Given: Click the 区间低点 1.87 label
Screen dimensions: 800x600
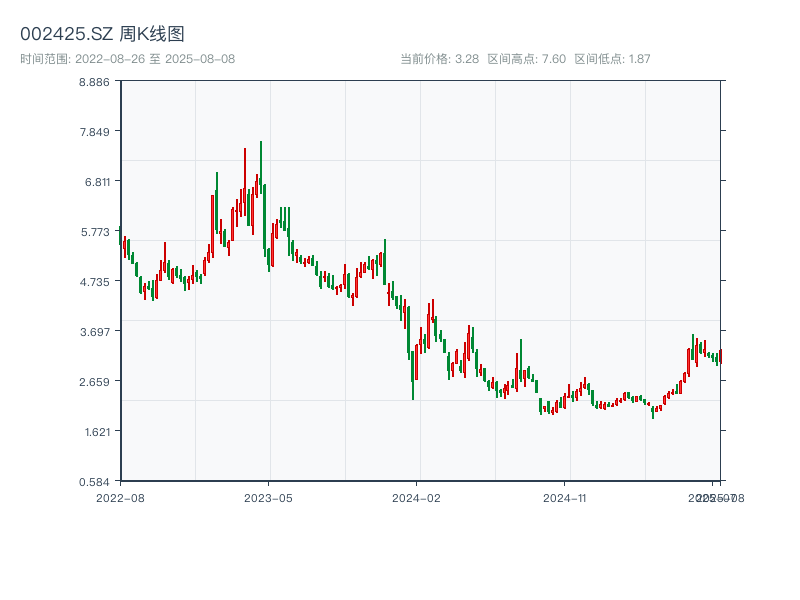Looking at the screenshot, I should click(612, 59).
